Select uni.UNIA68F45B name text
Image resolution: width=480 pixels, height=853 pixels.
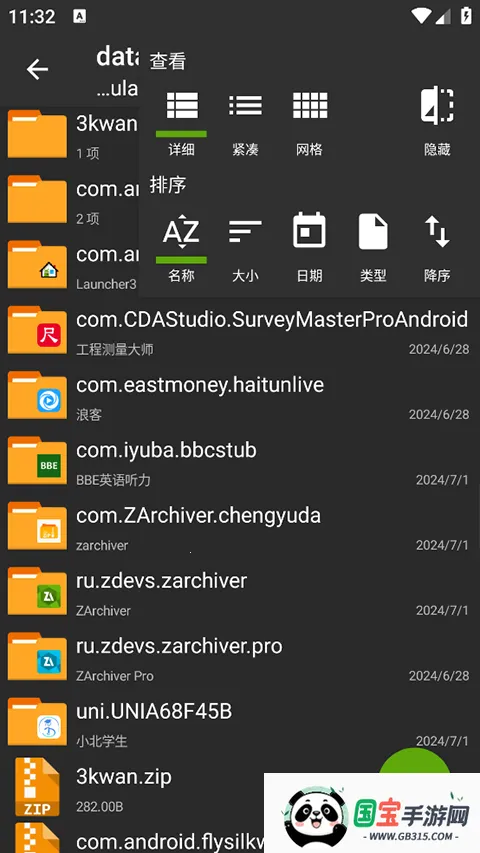[154, 711]
